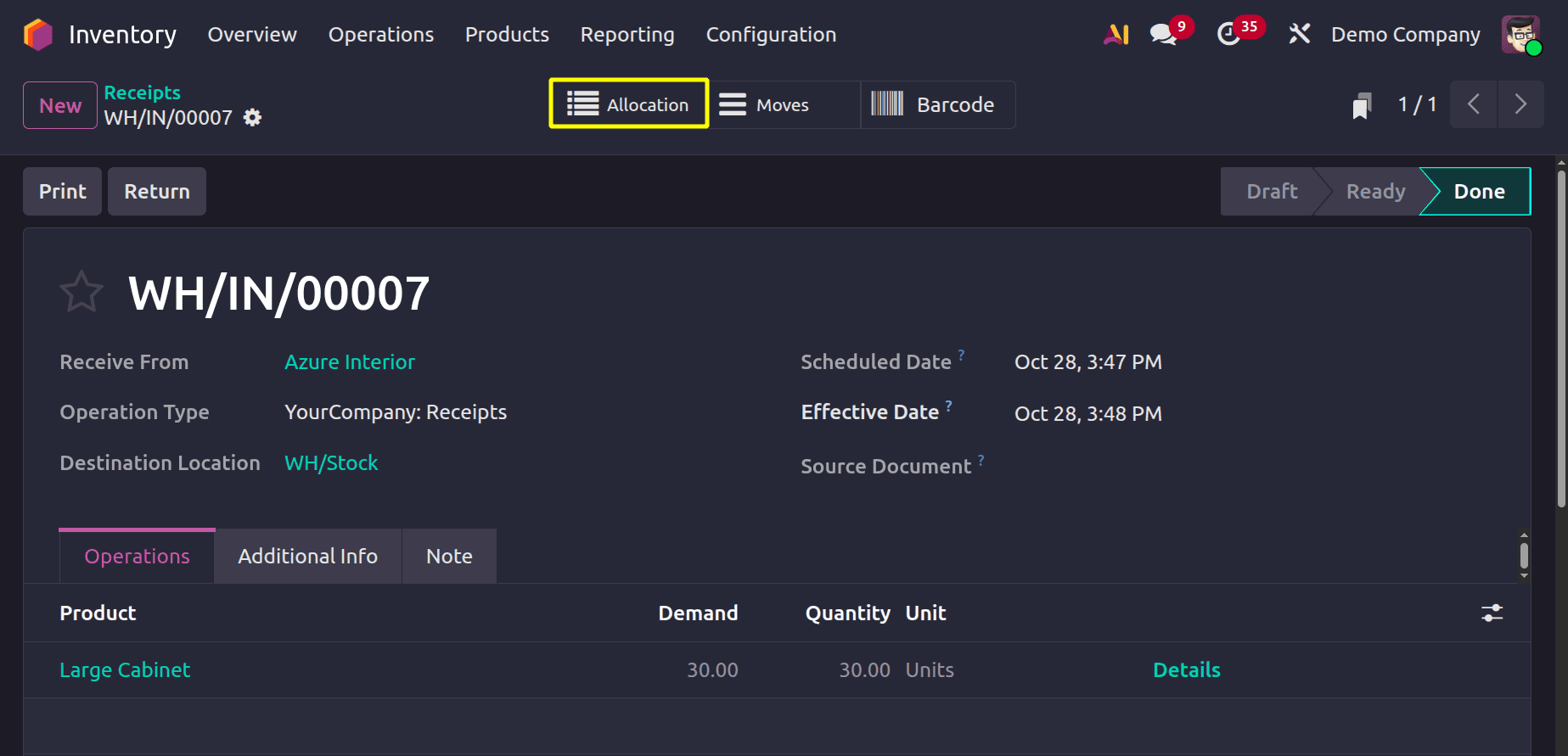Viewport: 1568px width, 756px height.
Task: Open the developer tools wrench icon
Action: pos(1299,34)
